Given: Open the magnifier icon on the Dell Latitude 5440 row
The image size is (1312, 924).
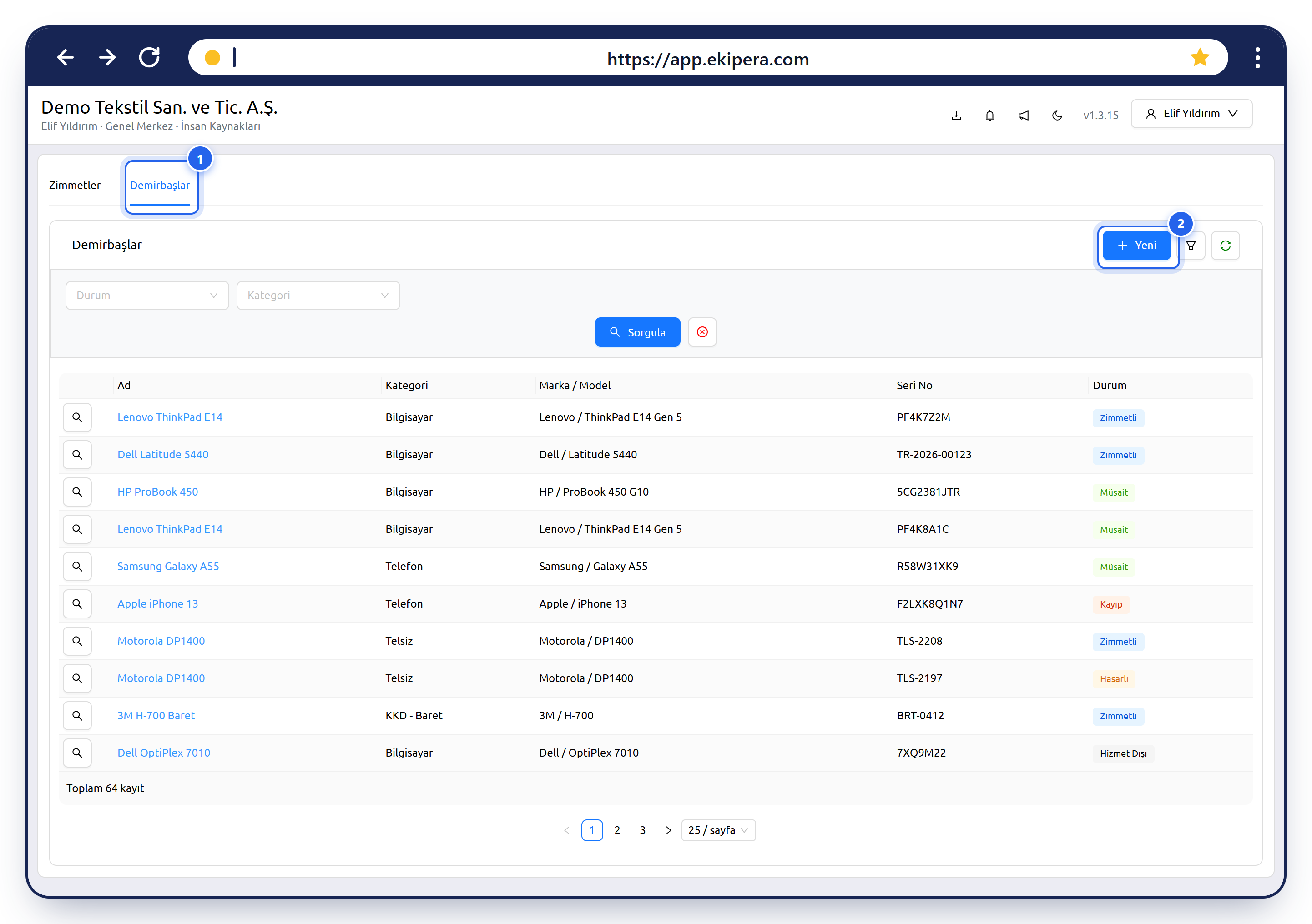Looking at the screenshot, I should [x=77, y=455].
